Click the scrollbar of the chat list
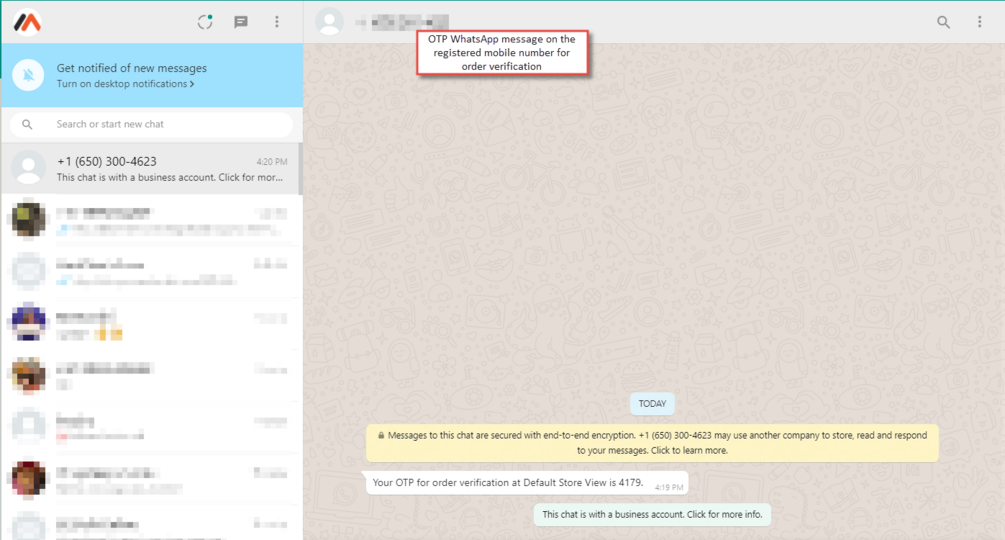The image size is (1005, 540). [x=301, y=169]
